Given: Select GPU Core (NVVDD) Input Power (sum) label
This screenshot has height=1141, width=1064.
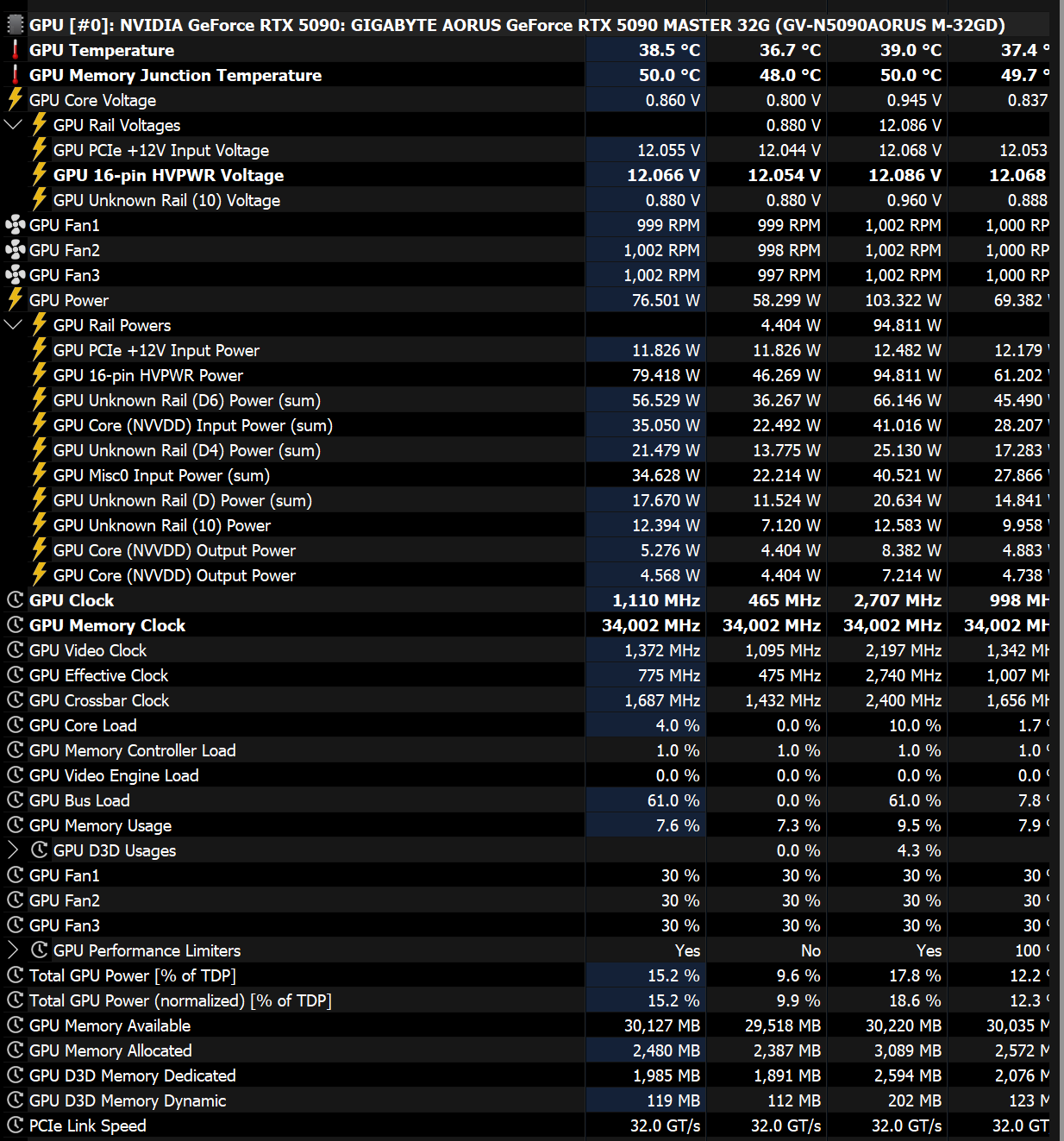Looking at the screenshot, I should [x=193, y=425].
